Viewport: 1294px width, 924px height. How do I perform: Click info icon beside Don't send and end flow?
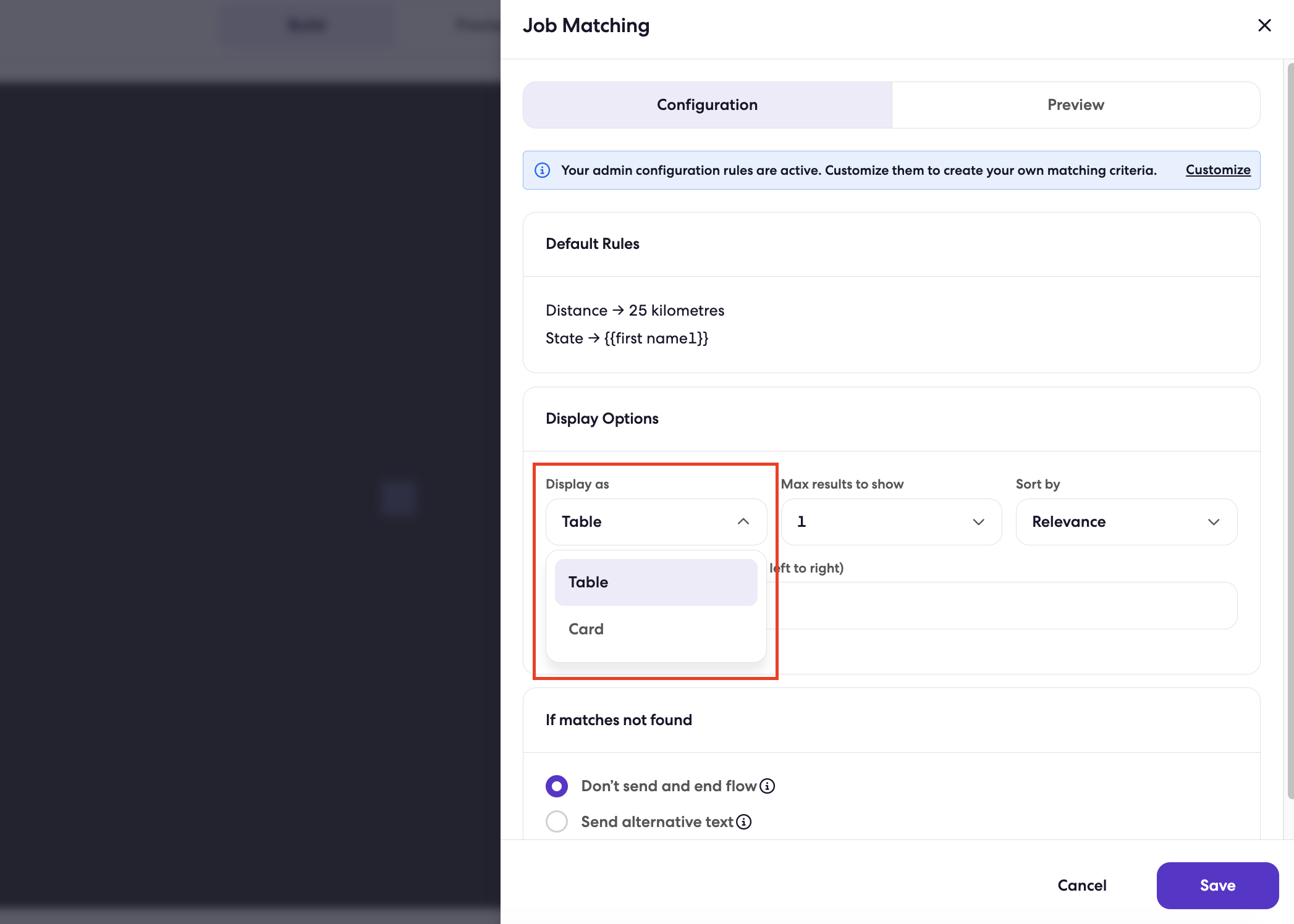[767, 786]
